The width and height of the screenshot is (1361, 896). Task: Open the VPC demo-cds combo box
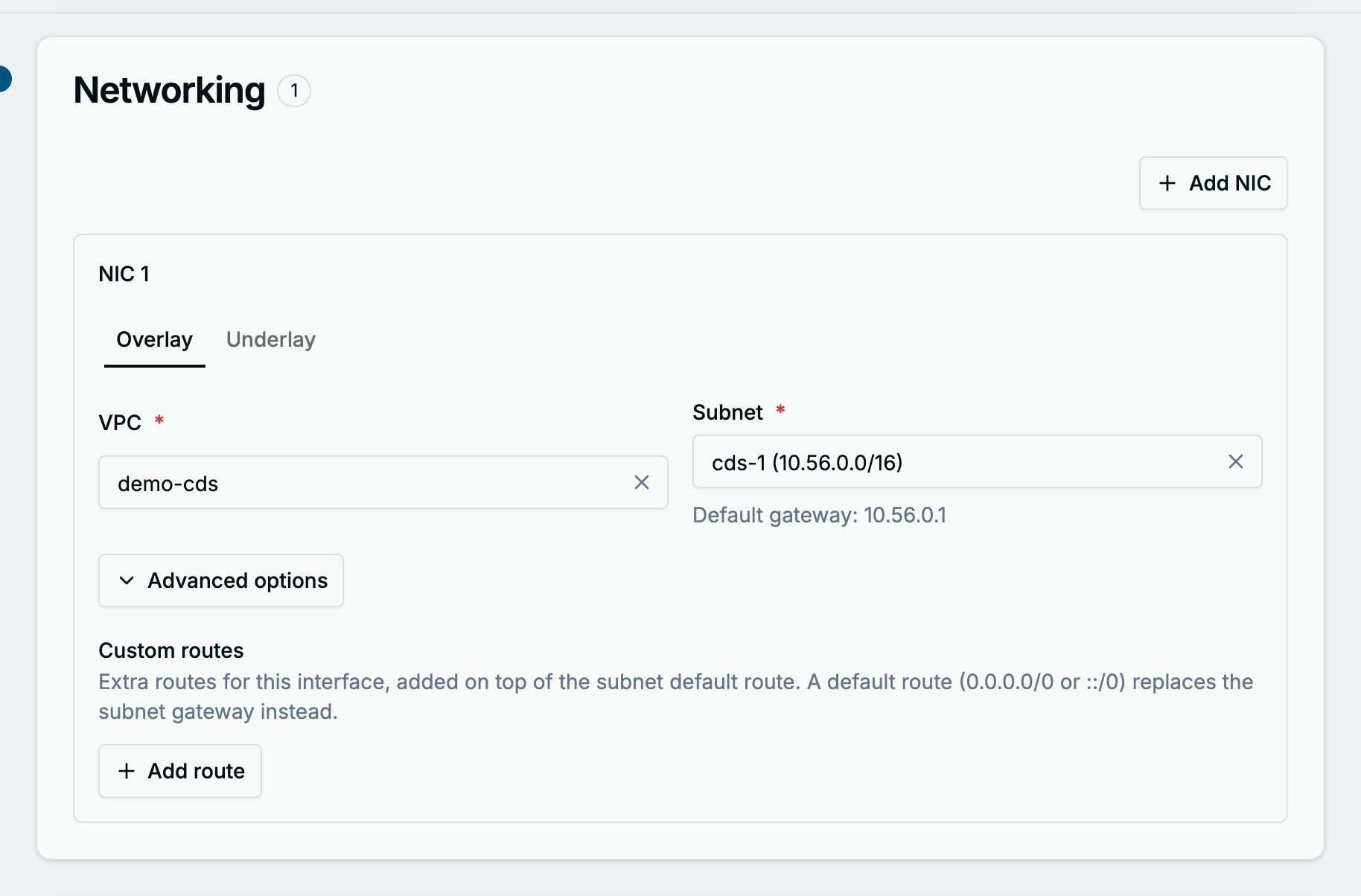pyautogui.click(x=383, y=482)
